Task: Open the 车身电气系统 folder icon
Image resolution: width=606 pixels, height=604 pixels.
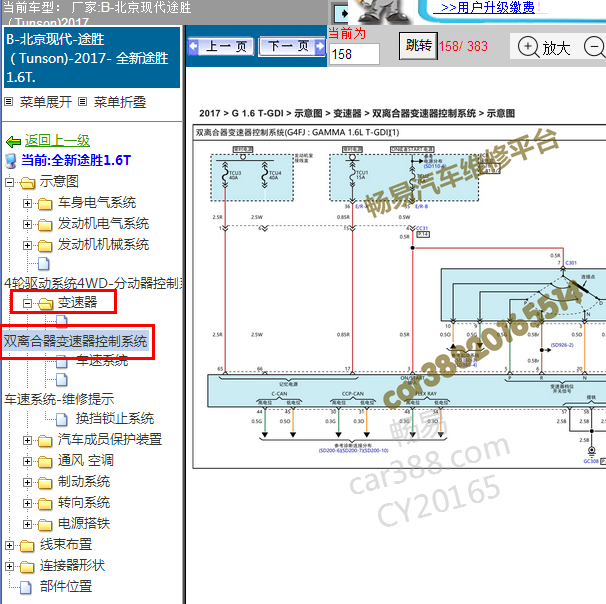Action: click(45, 204)
